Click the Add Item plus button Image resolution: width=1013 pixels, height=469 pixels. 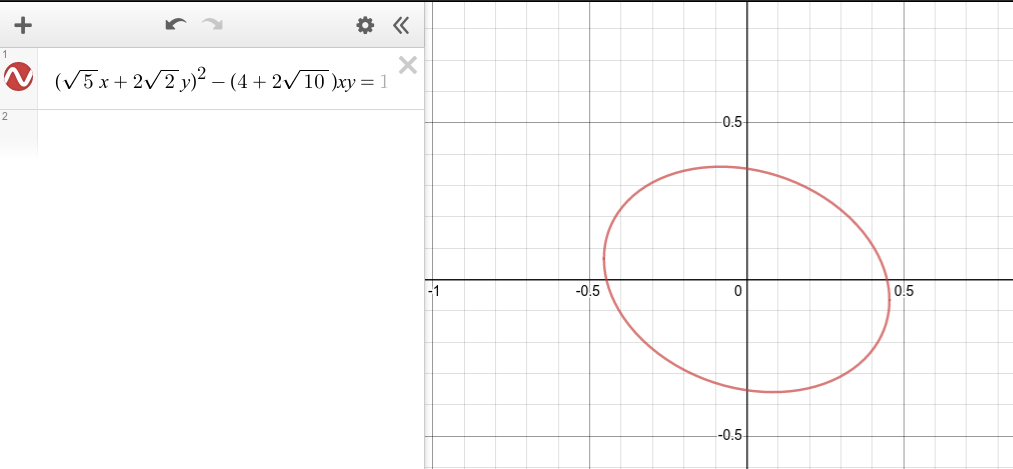24,25
